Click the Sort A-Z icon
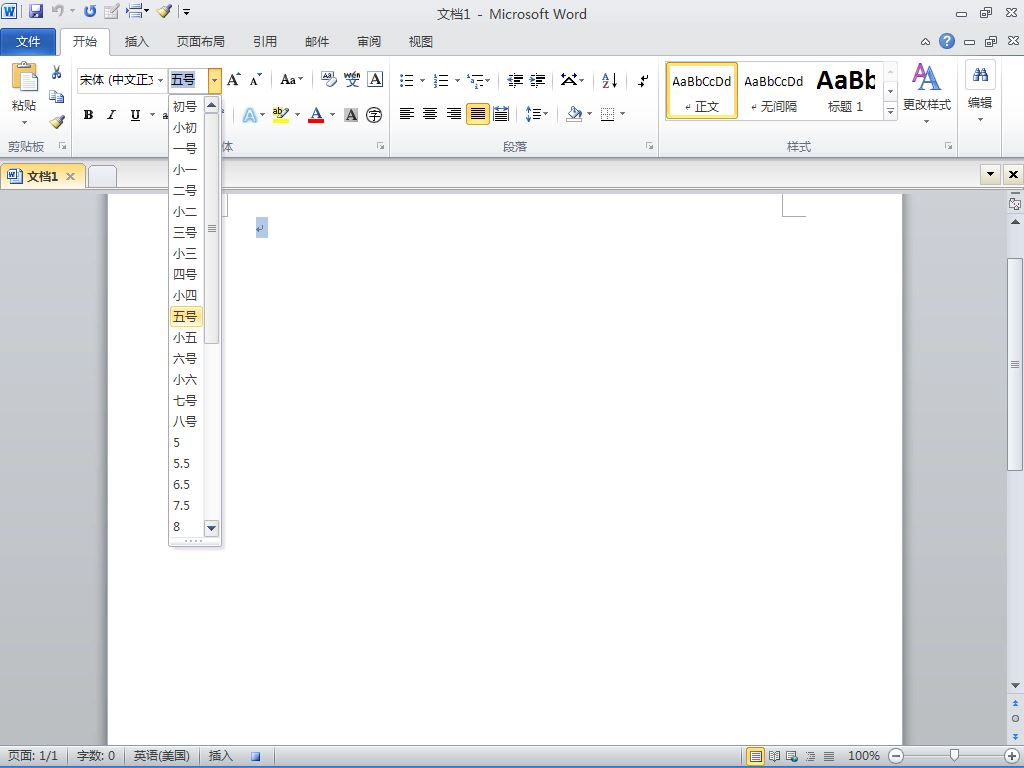 pyautogui.click(x=609, y=80)
